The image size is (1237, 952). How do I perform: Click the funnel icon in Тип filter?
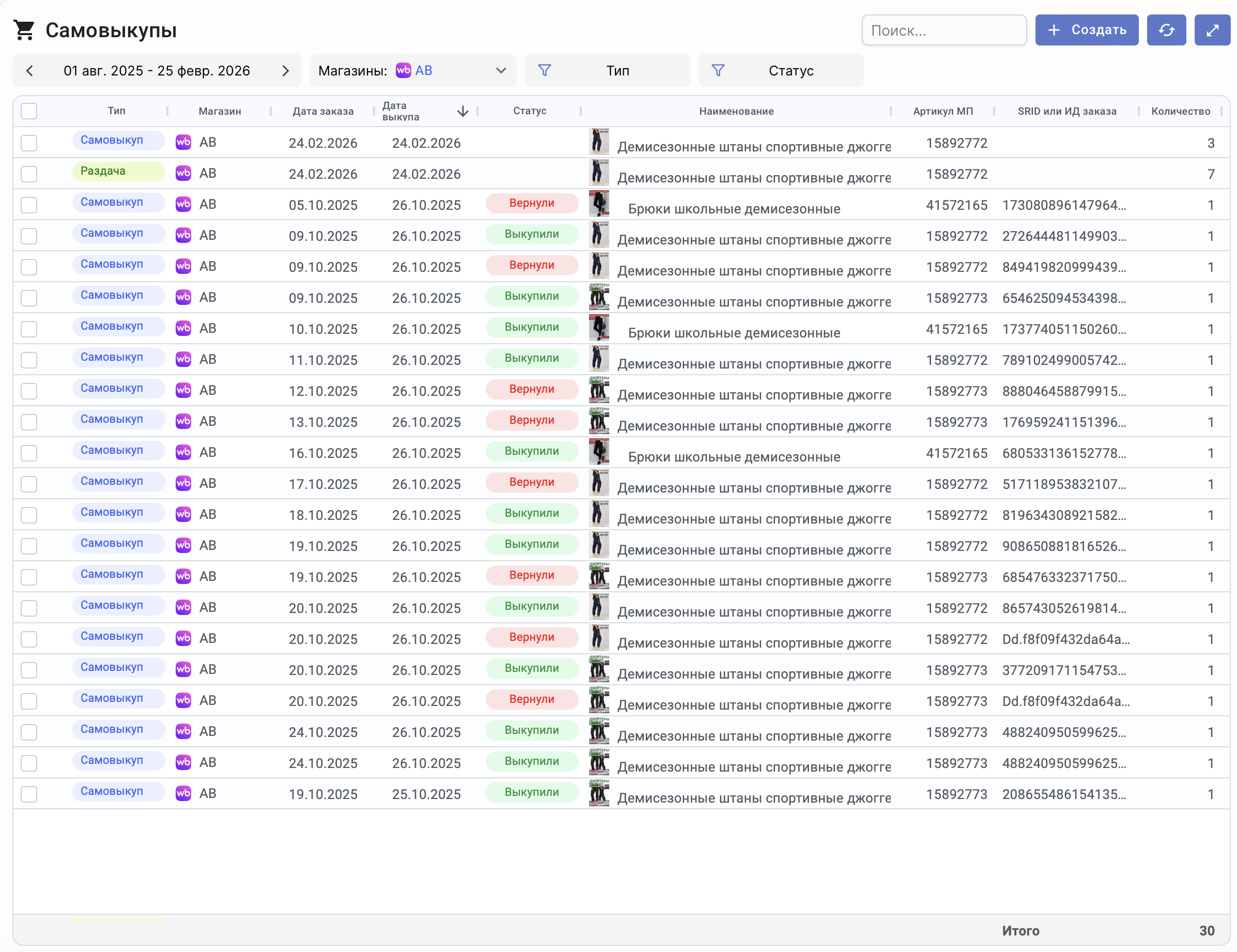(x=544, y=70)
